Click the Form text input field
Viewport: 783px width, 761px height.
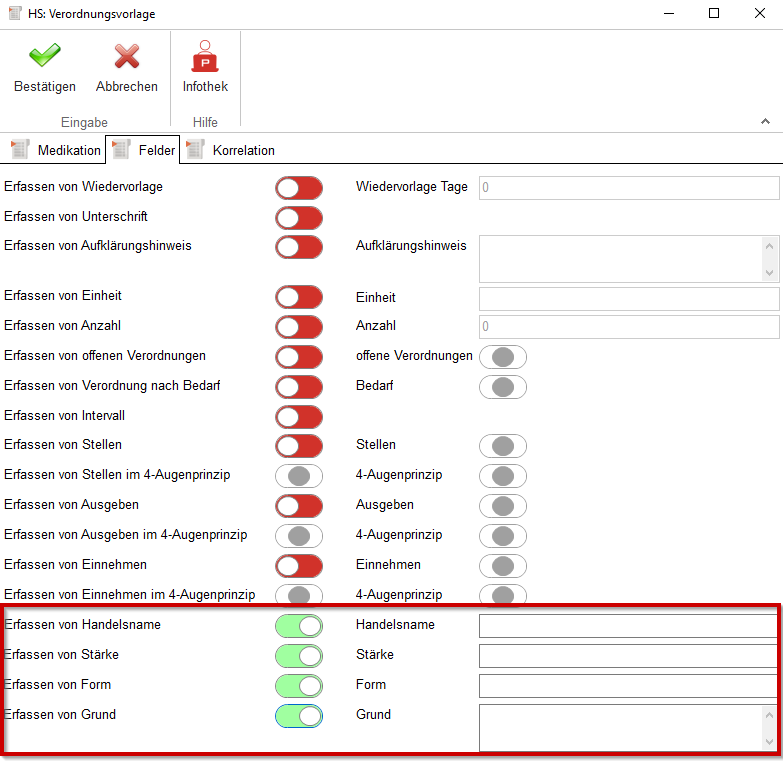[x=627, y=686]
